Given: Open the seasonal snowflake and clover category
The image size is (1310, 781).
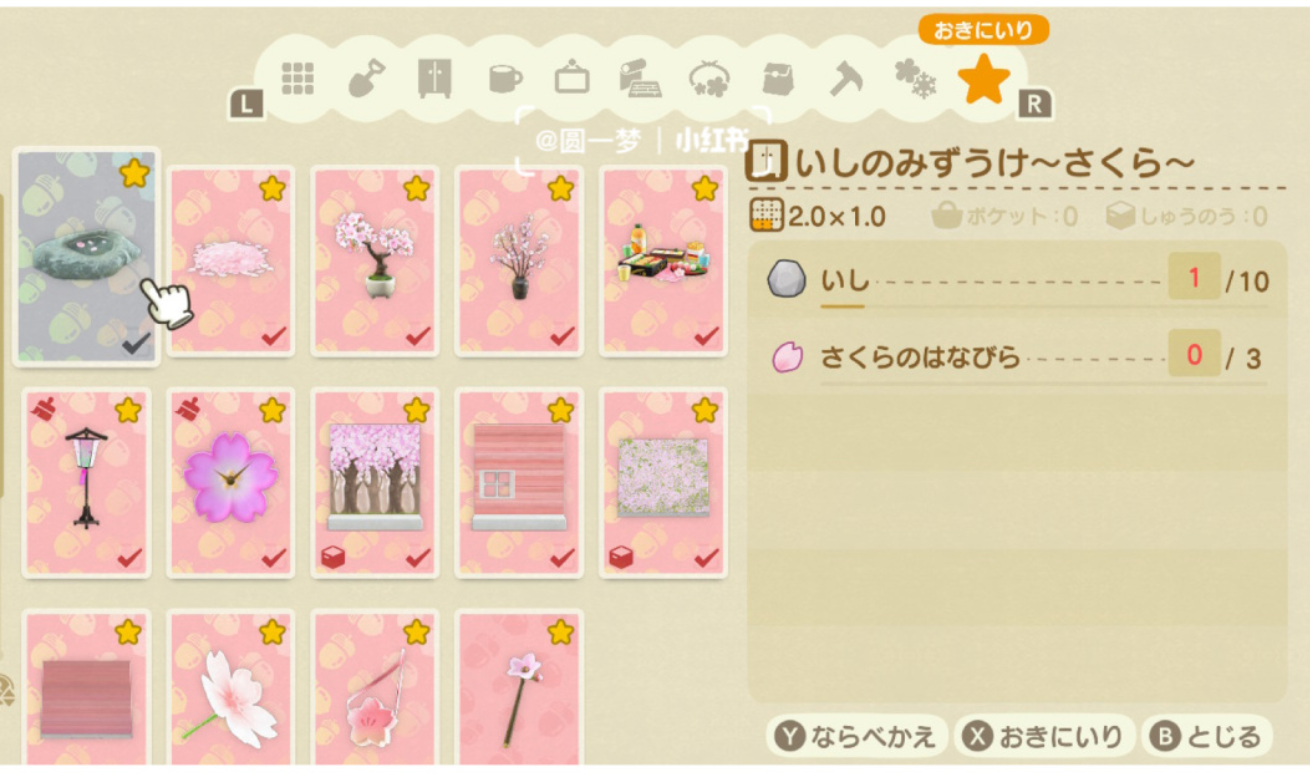Looking at the screenshot, I should [915, 79].
